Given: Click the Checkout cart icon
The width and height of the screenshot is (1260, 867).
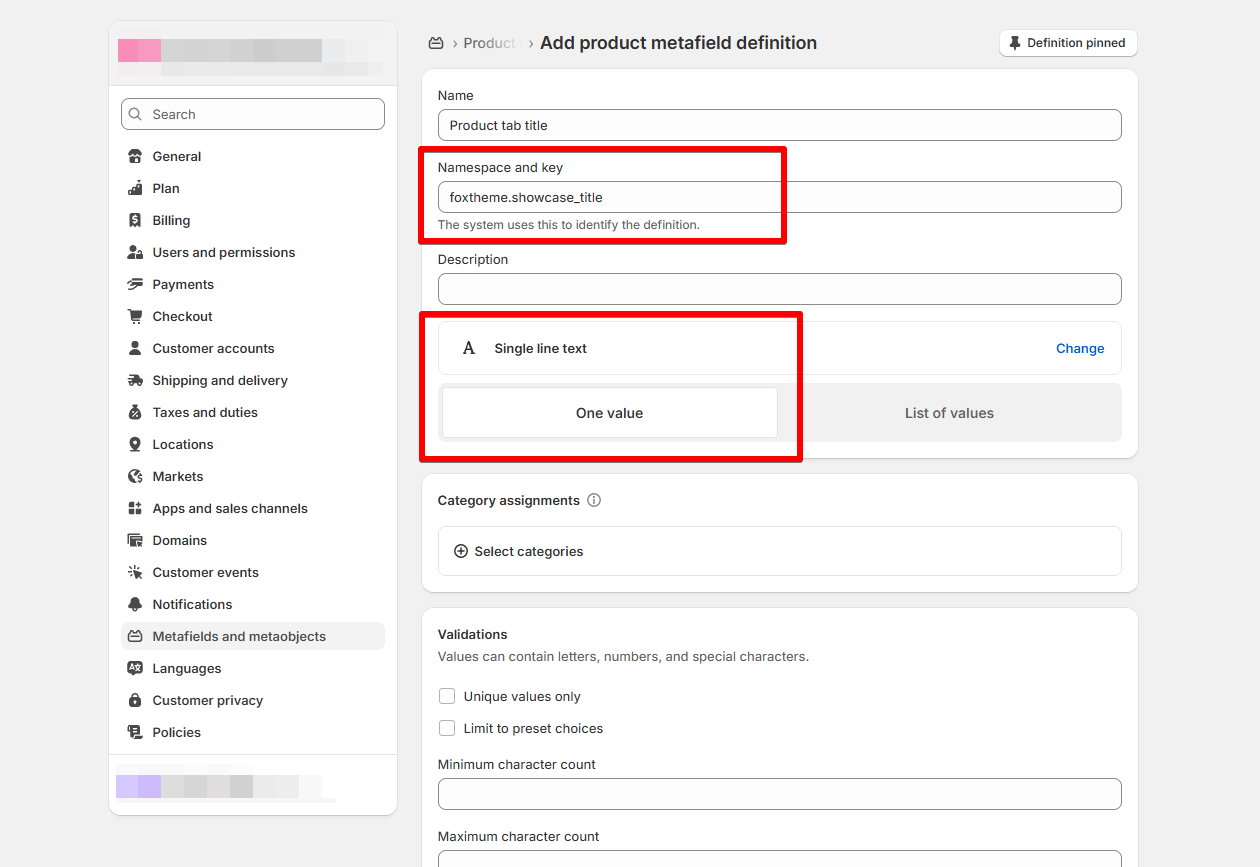Looking at the screenshot, I should pyautogui.click(x=135, y=316).
